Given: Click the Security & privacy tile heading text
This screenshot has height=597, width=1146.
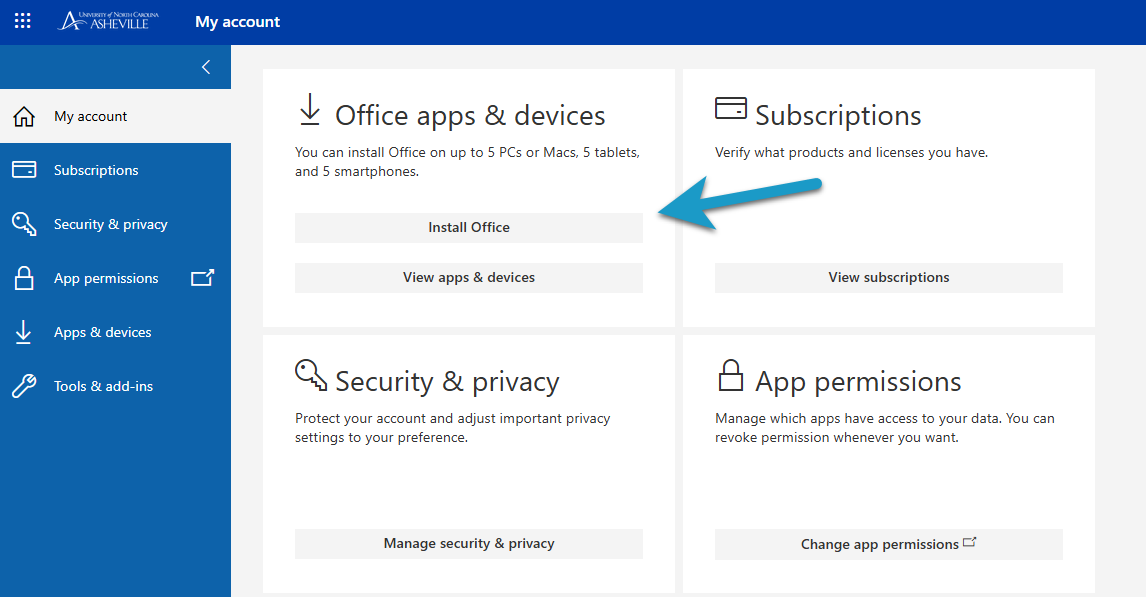Looking at the screenshot, I should 447,381.
